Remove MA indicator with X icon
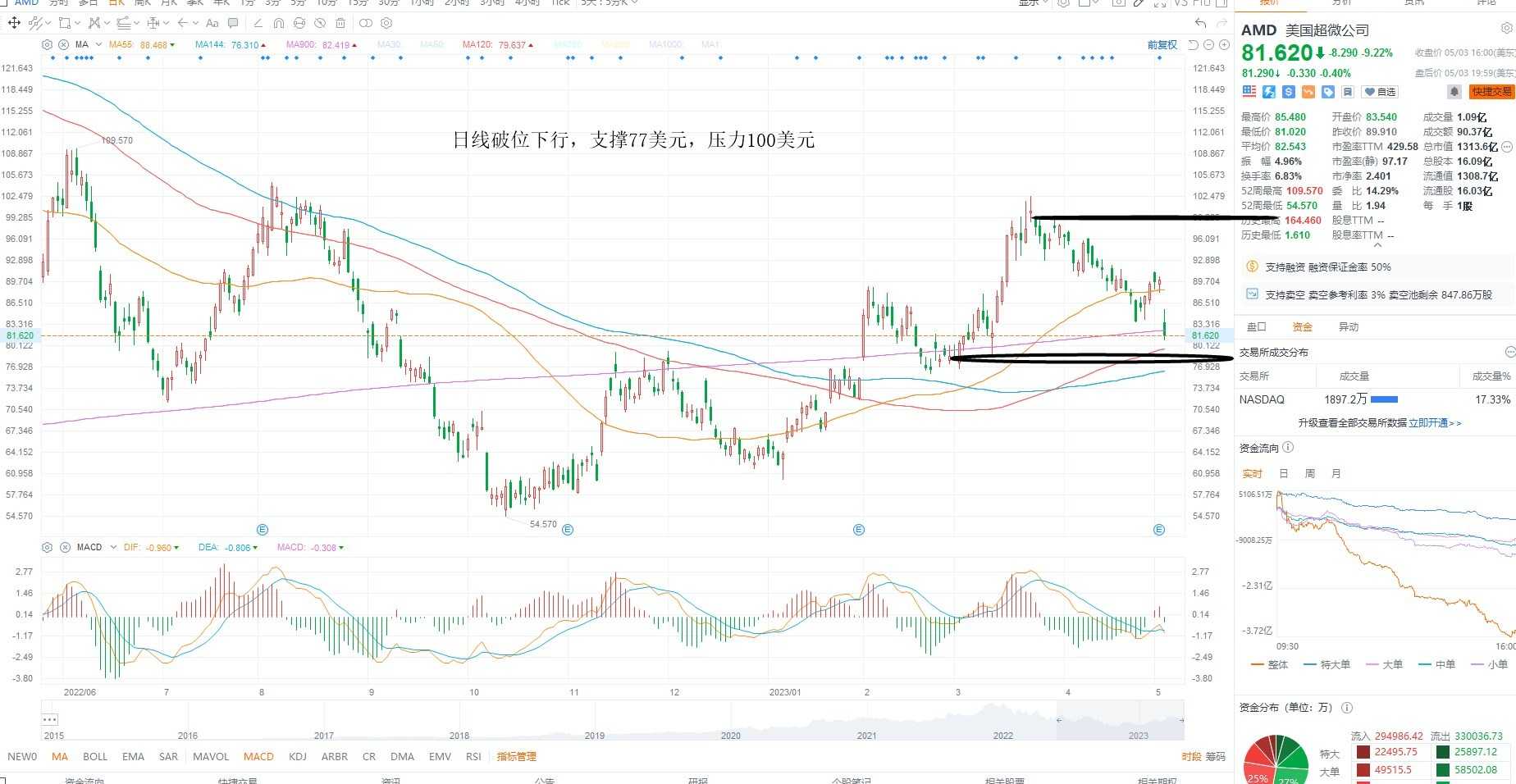 coord(64,44)
